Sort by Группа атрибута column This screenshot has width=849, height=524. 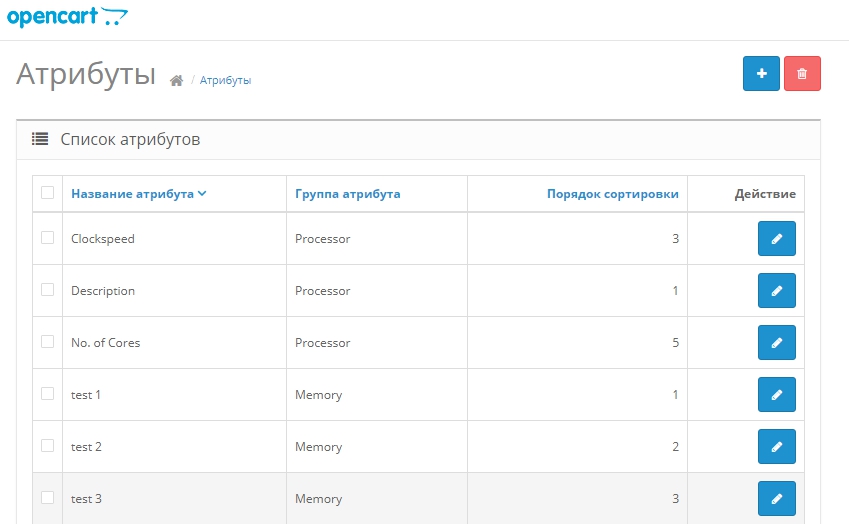pos(347,194)
